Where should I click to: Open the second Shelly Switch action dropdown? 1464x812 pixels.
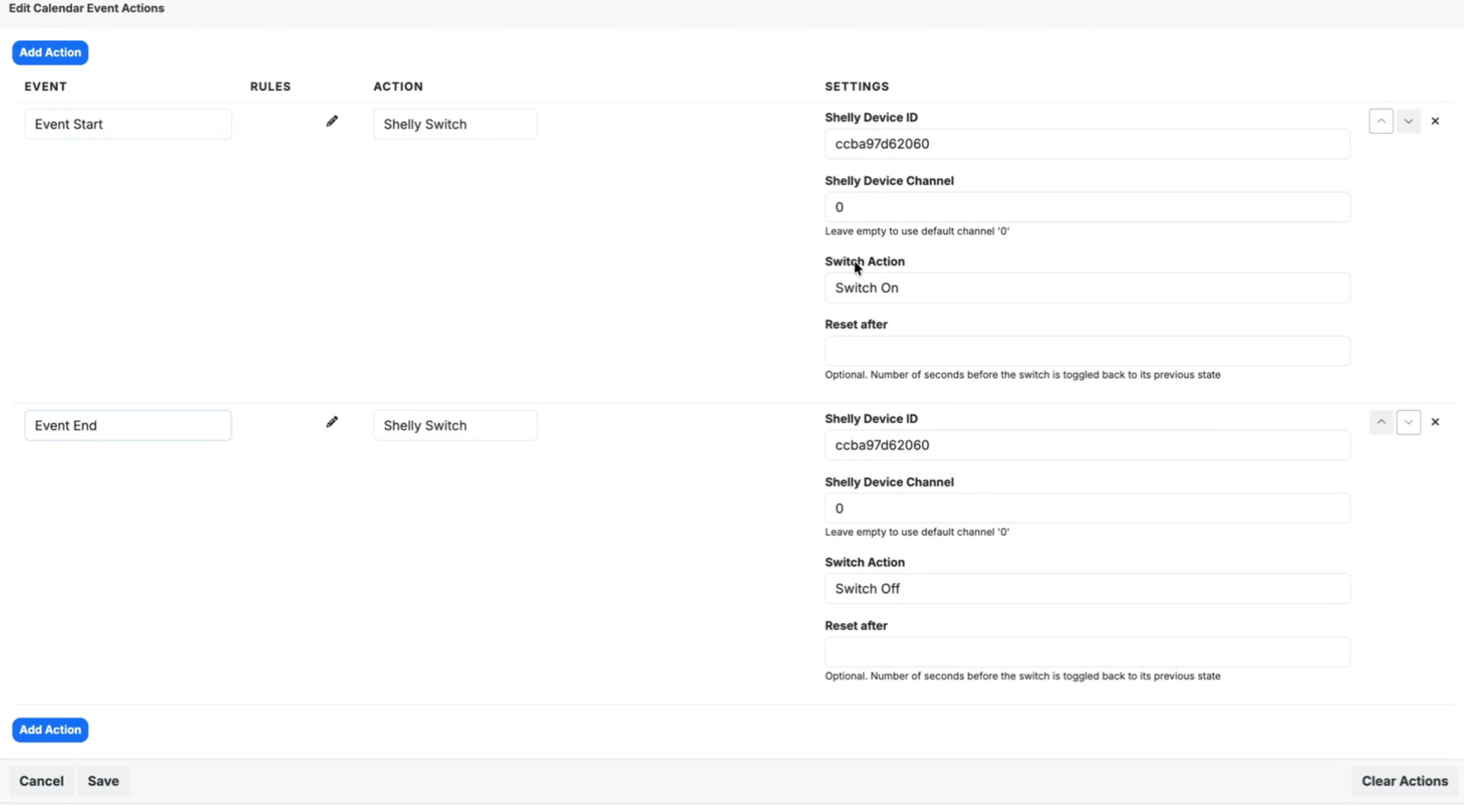pyautogui.click(x=455, y=426)
